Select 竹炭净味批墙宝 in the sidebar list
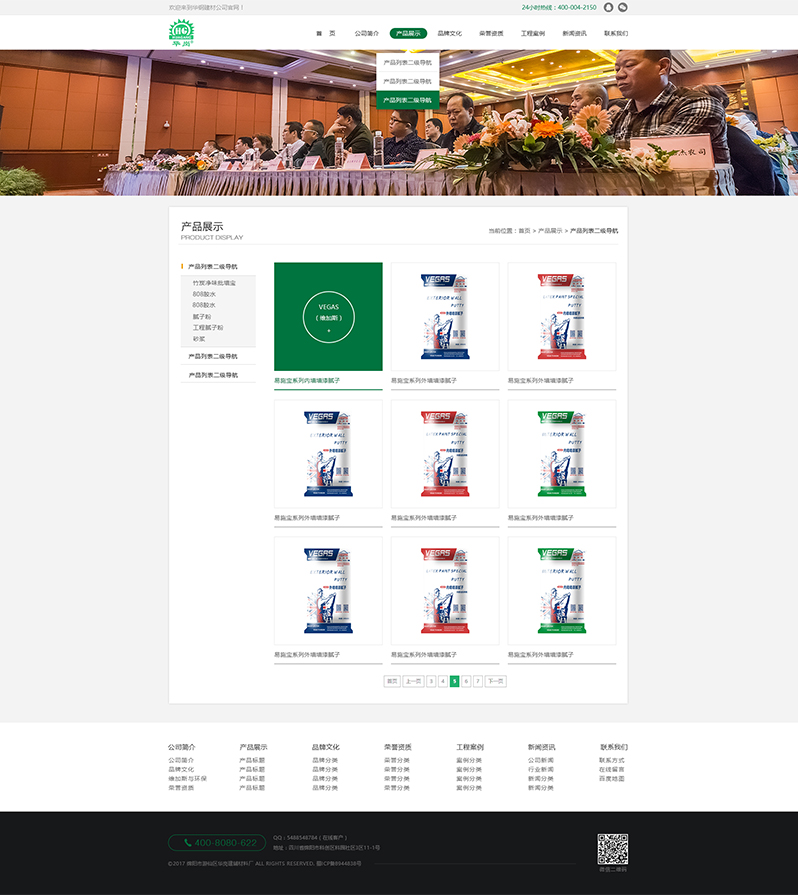798x895 pixels. pos(214,283)
